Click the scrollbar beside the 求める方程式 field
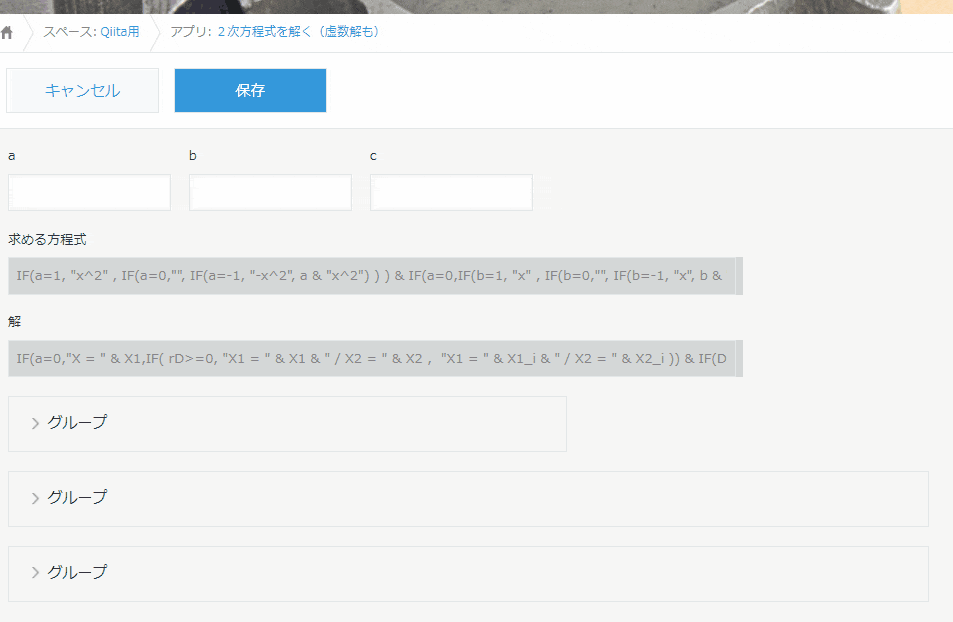 (738, 275)
